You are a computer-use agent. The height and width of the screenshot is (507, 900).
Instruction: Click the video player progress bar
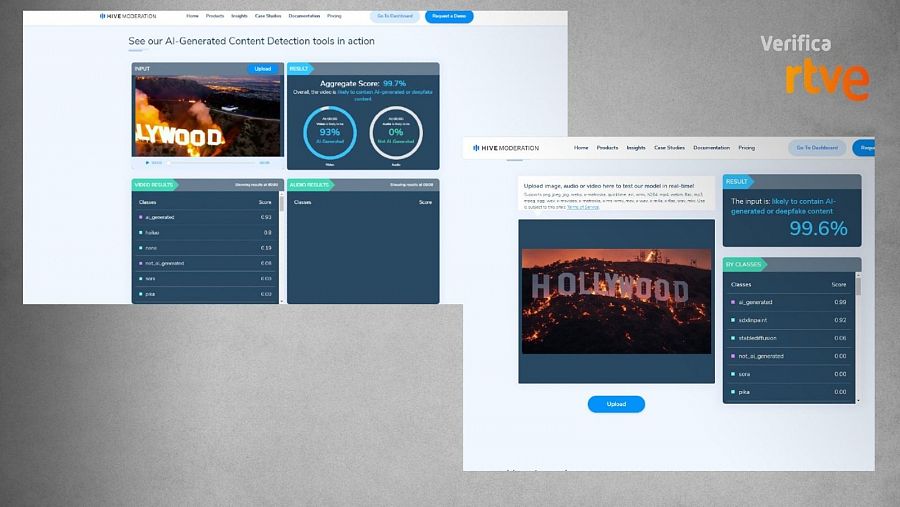pos(210,162)
